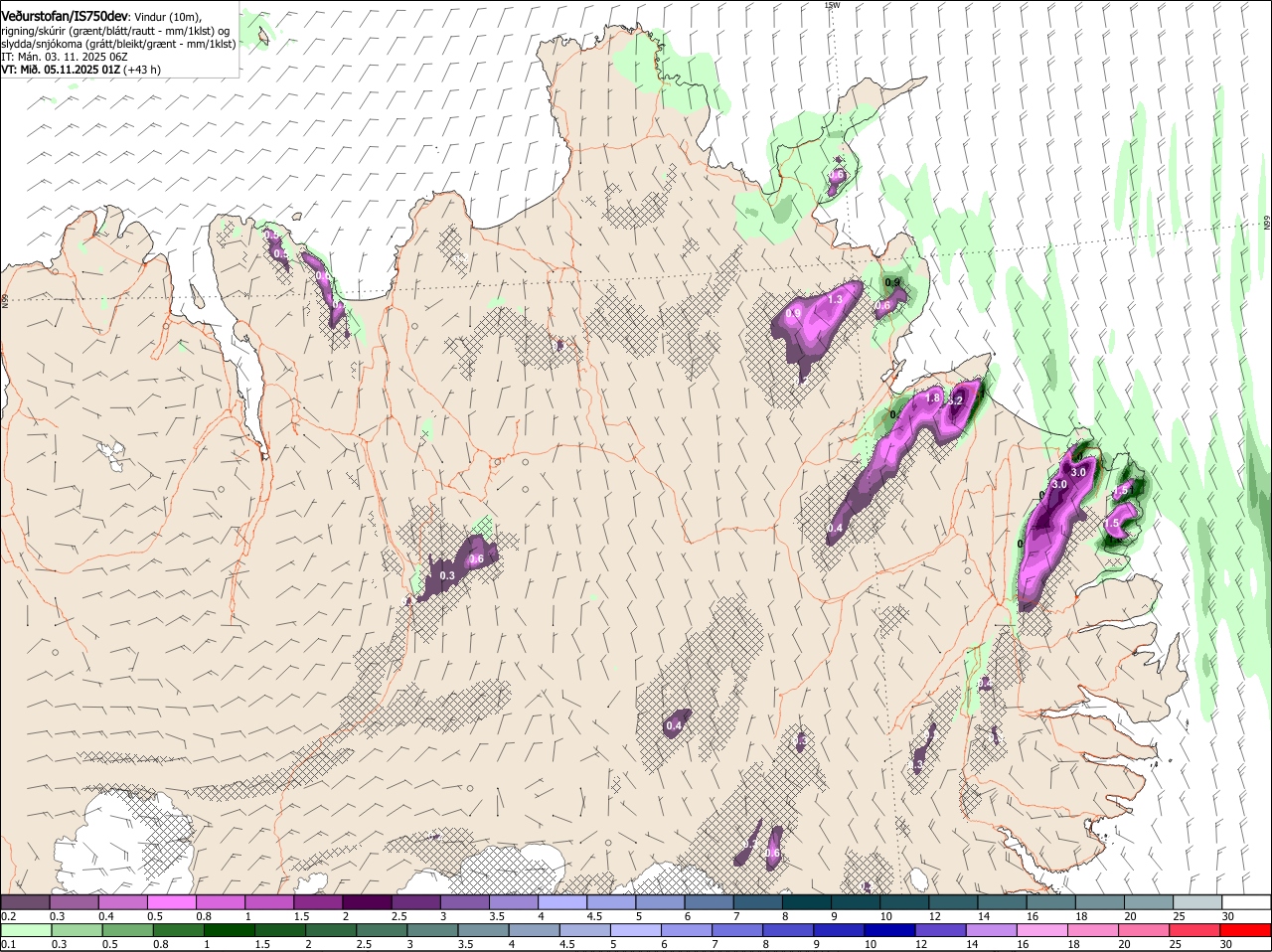Click the '0.2' label in the top legend row
The image size is (1272, 952).
pyautogui.click(x=8, y=915)
